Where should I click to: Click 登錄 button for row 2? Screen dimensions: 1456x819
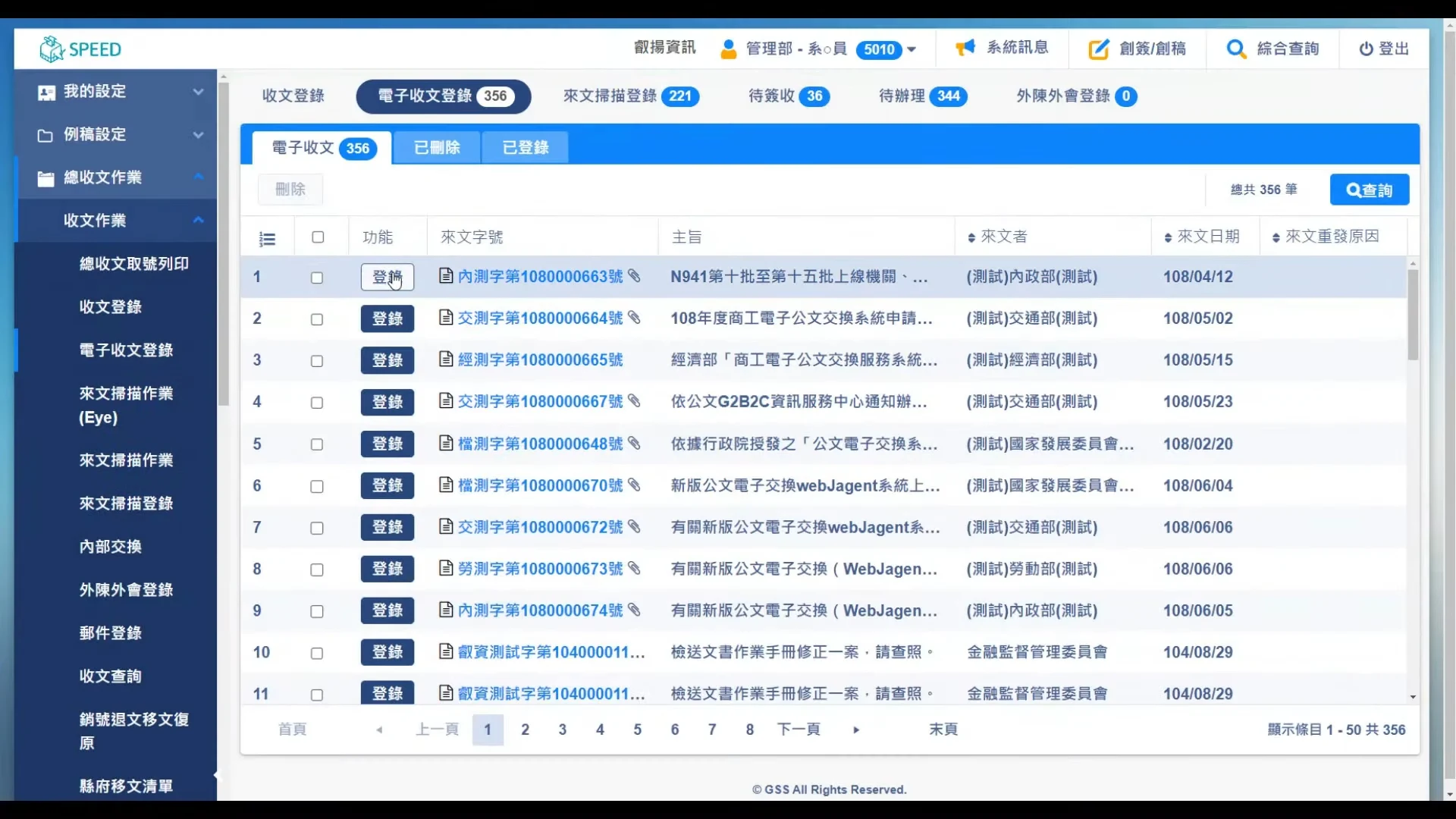[x=388, y=318]
